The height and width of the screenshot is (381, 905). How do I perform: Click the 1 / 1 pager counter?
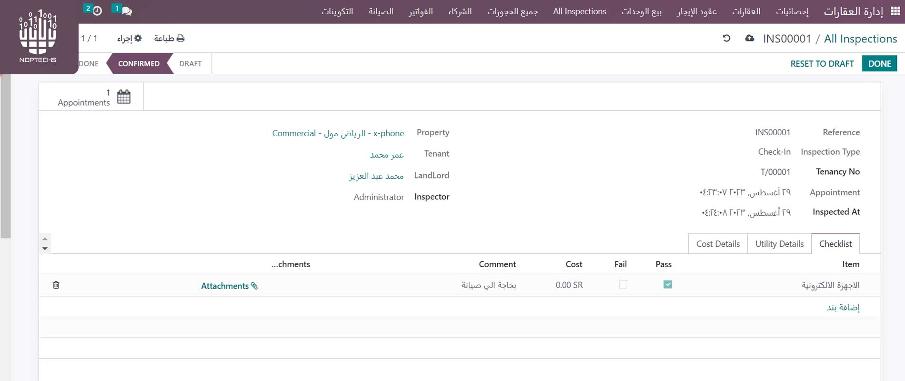89,39
